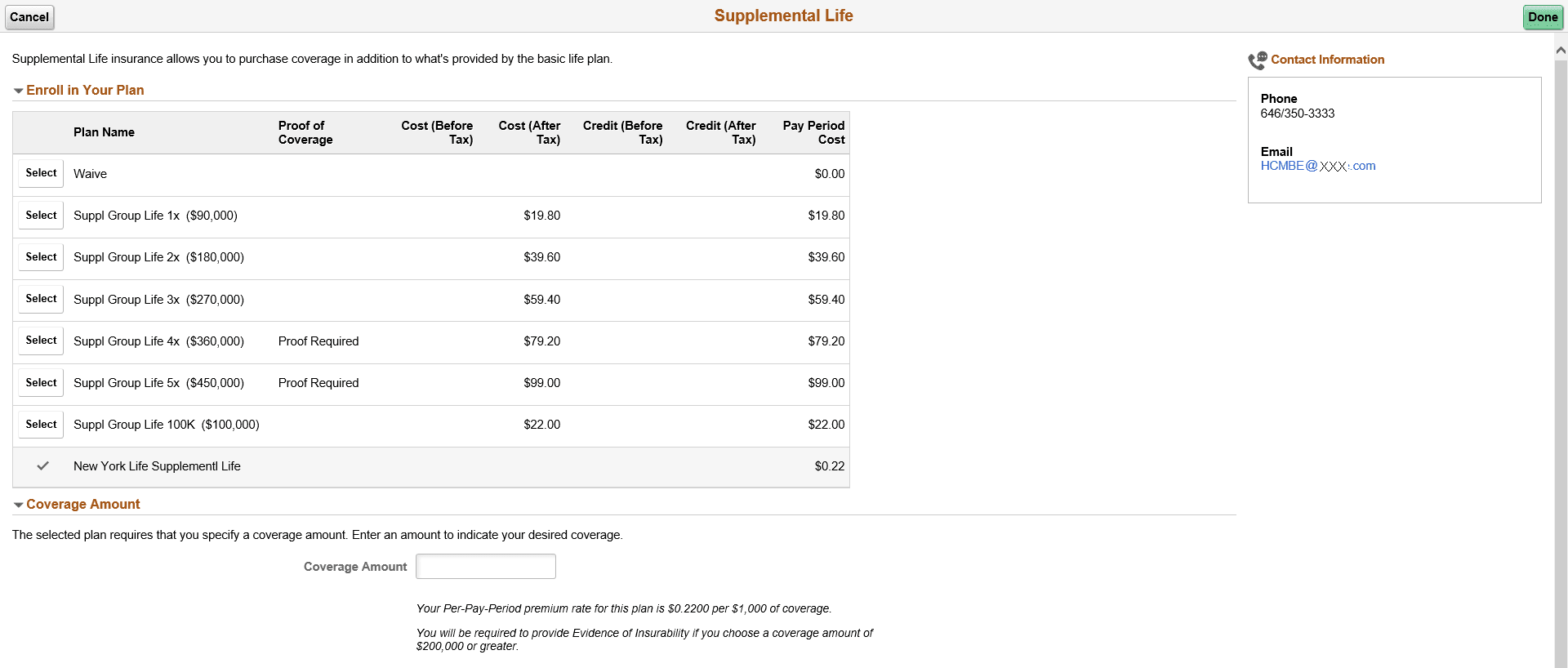
Task: Select Suppl Group Life 100K plan
Action: click(x=41, y=425)
